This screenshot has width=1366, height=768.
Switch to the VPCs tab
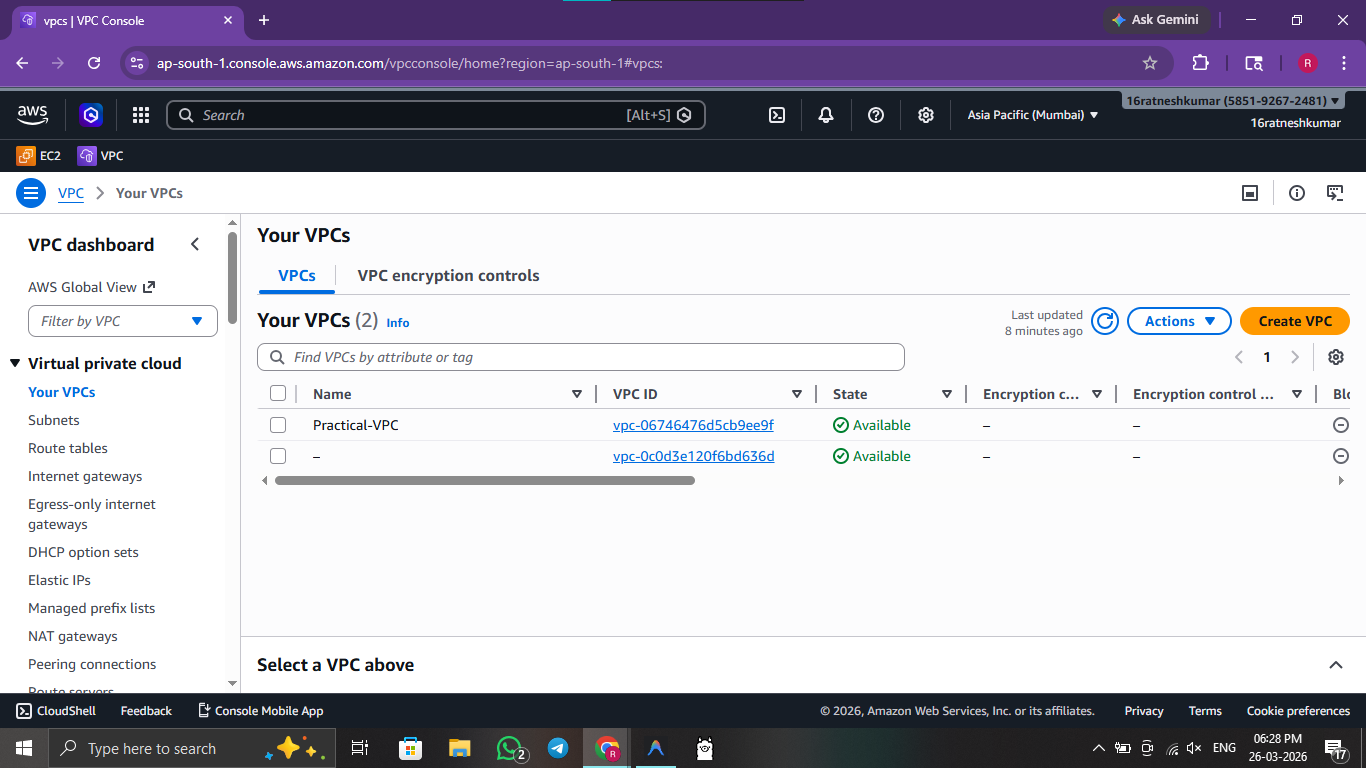point(297,276)
